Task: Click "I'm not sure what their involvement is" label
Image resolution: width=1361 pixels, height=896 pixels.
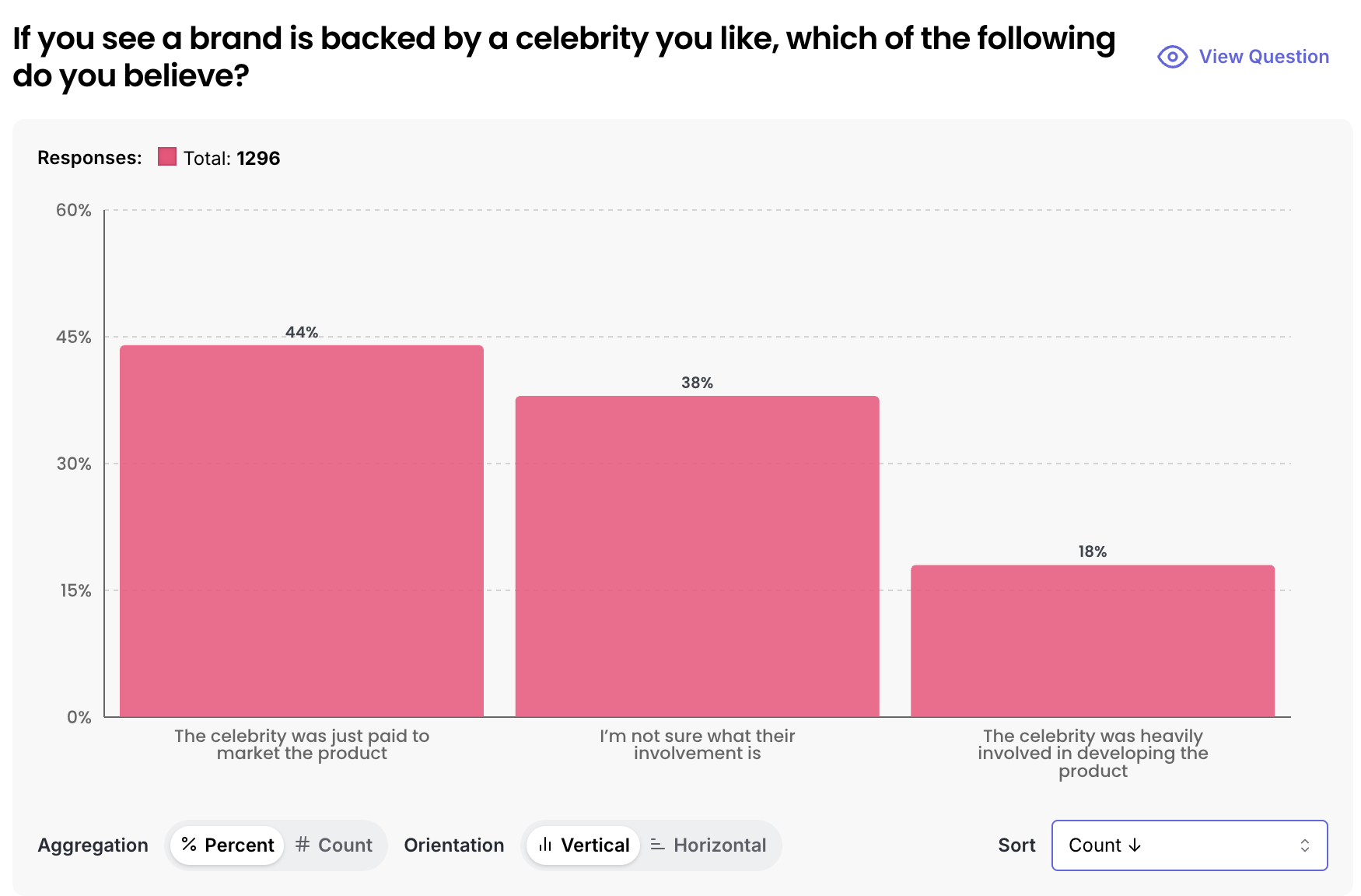Action: tap(697, 744)
